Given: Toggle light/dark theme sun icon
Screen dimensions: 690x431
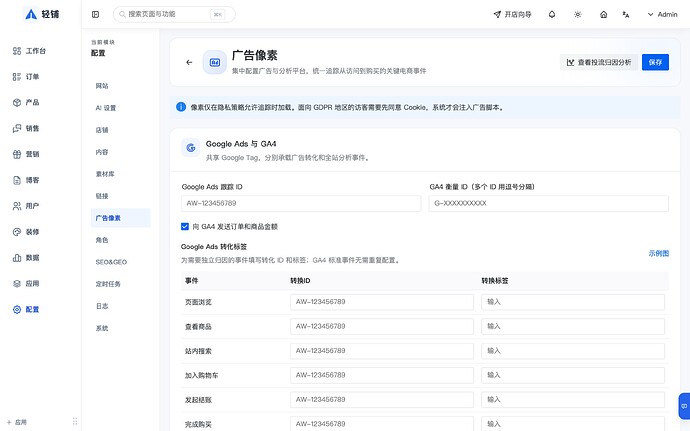Looking at the screenshot, I should pos(578,15).
